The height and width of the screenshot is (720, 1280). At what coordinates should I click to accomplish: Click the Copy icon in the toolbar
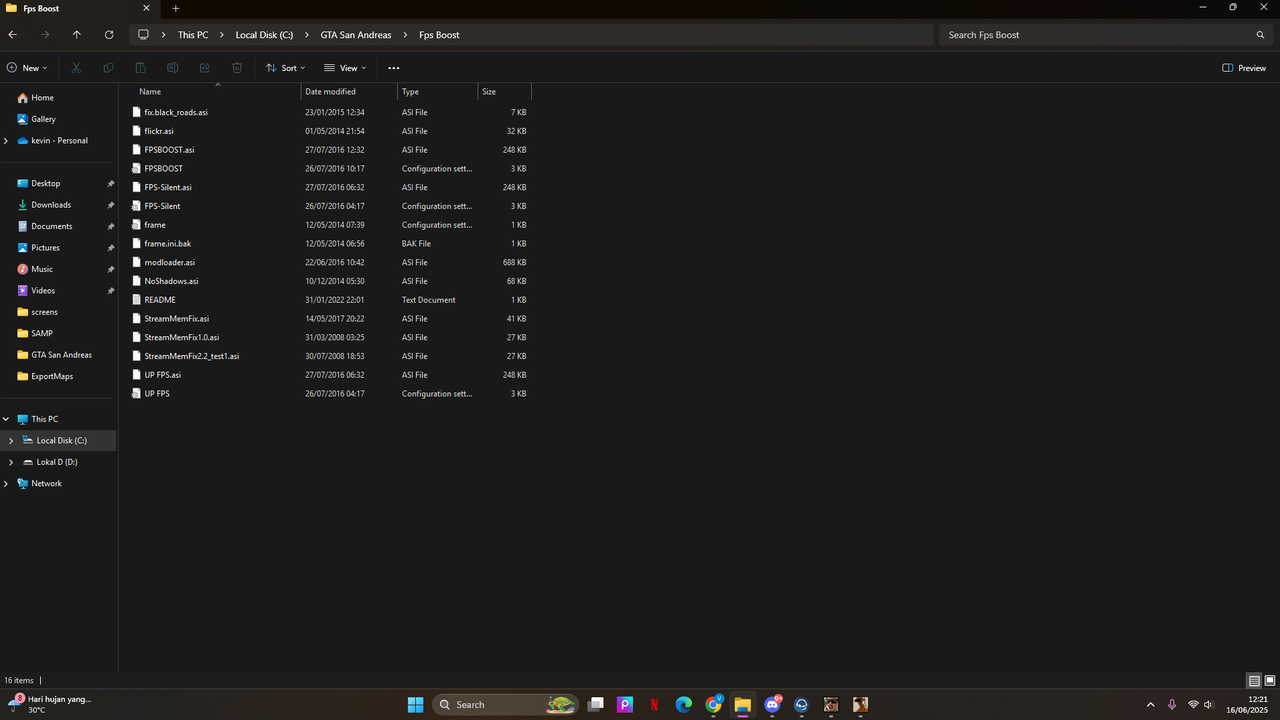tap(108, 68)
